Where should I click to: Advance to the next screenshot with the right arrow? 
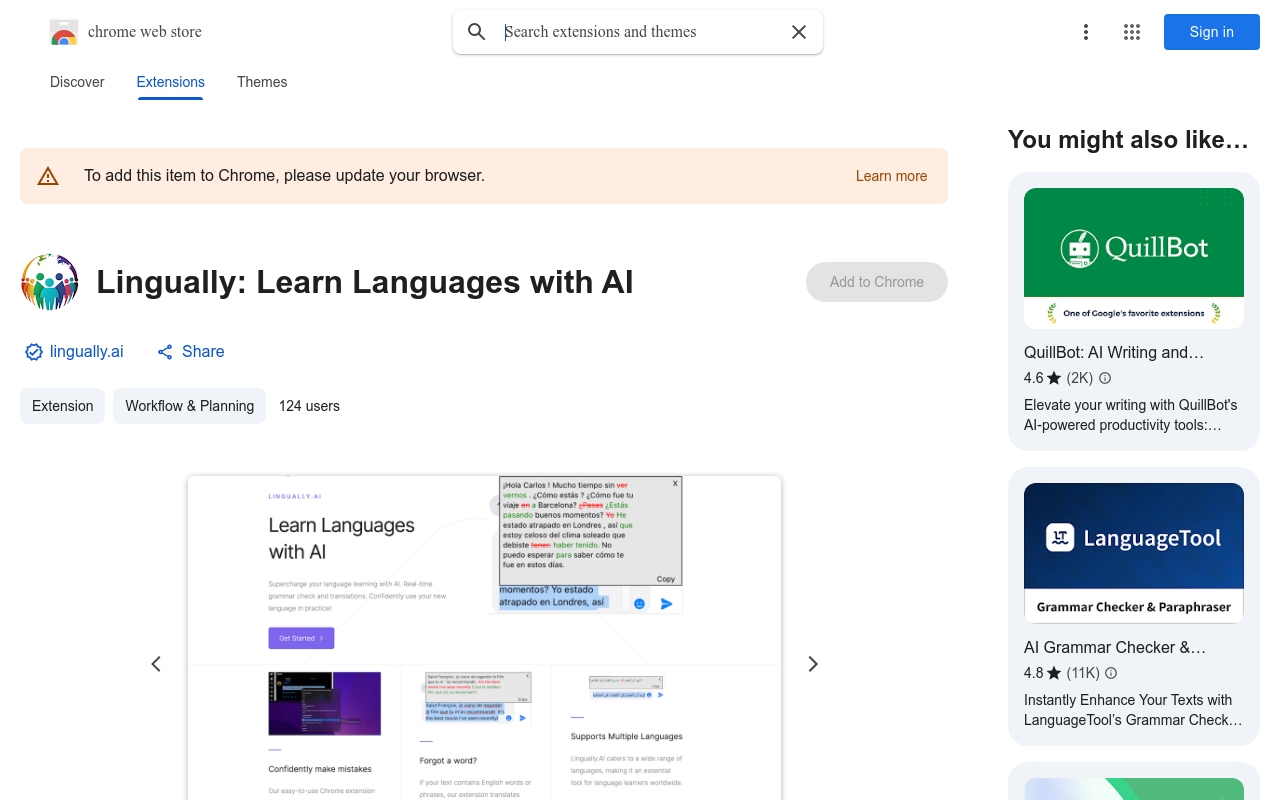813,664
